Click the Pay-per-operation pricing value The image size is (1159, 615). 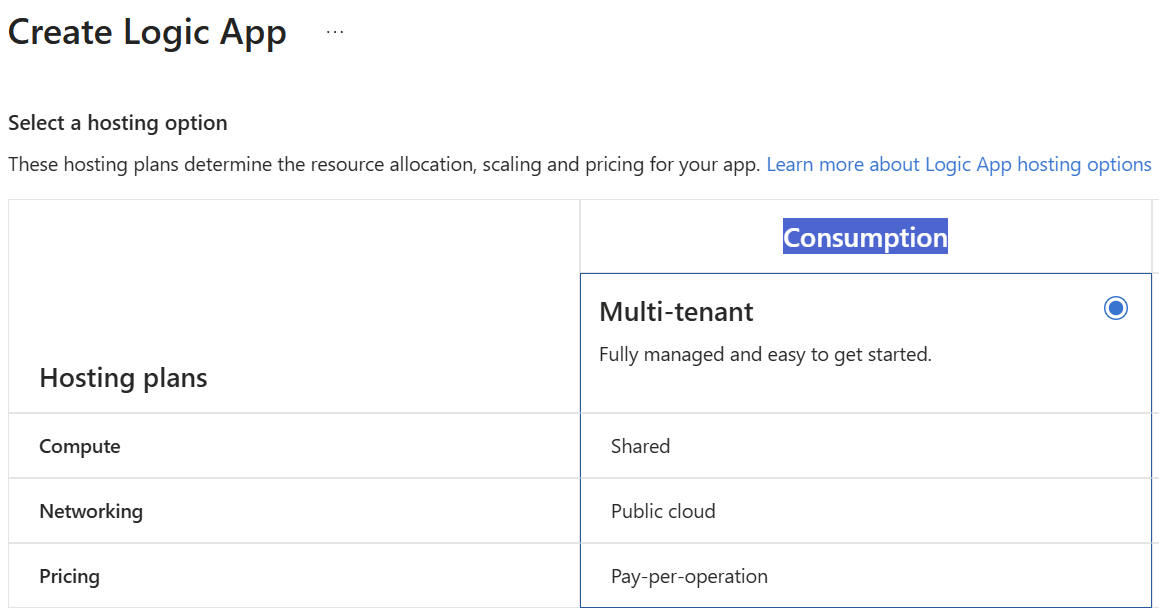coord(689,577)
